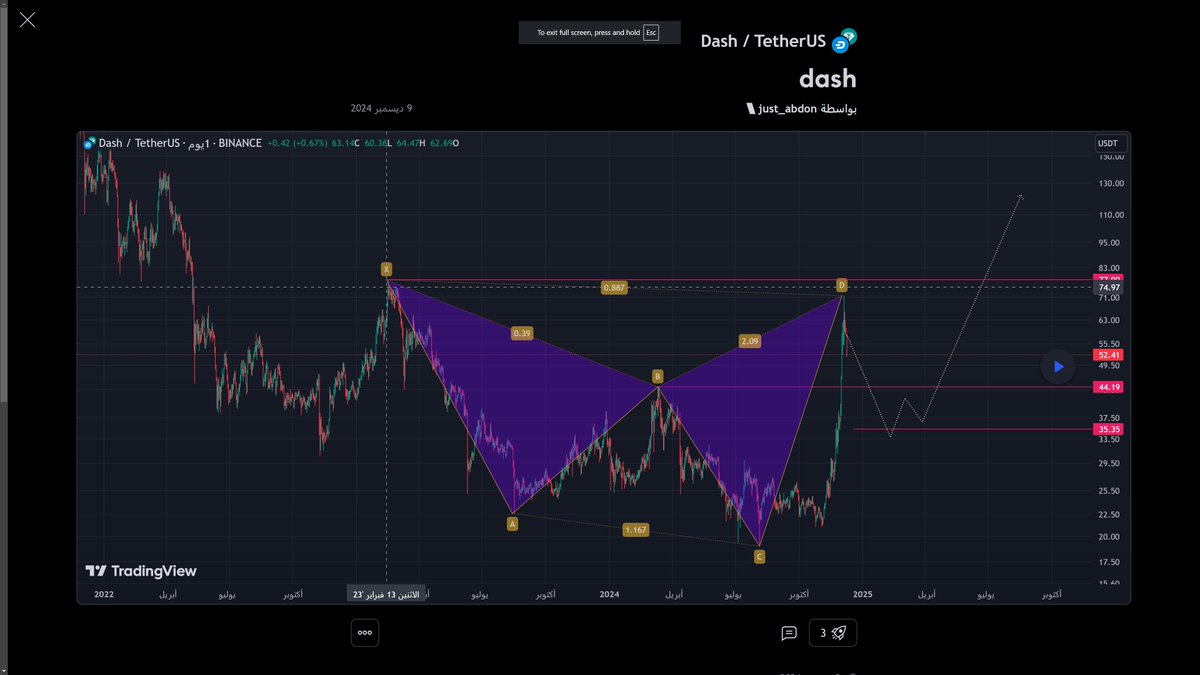Viewport: 1200px width, 675px height.
Task: Select the C point label of the pattern
Action: (x=760, y=556)
